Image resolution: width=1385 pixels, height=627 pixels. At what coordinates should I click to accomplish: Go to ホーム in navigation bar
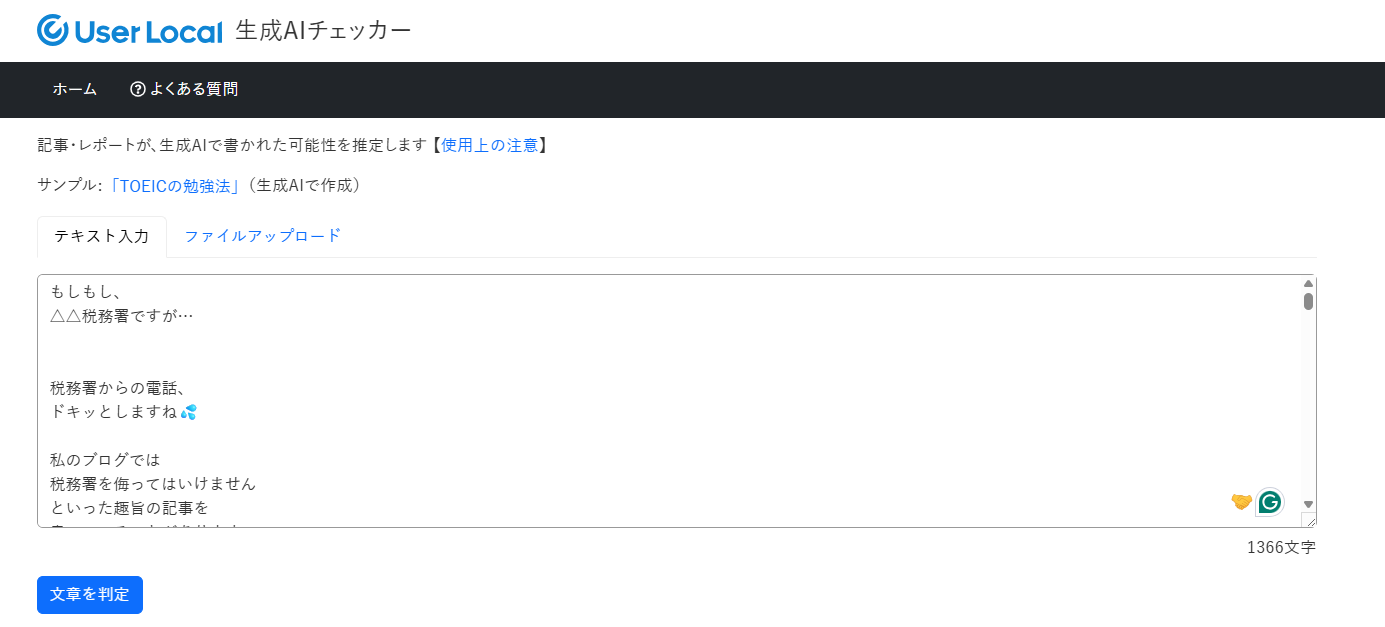coord(75,89)
